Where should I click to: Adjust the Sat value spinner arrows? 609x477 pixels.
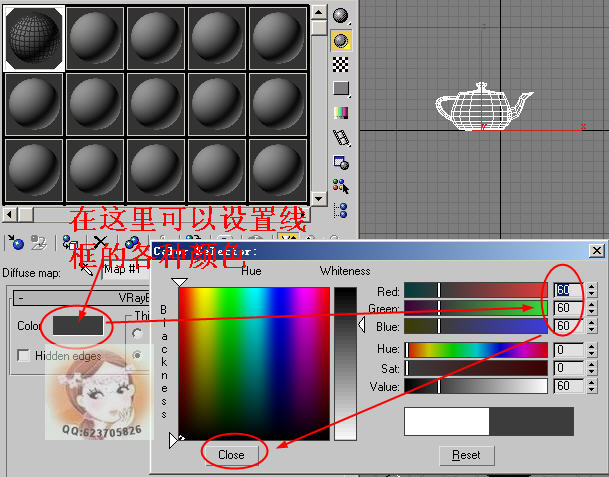point(591,368)
